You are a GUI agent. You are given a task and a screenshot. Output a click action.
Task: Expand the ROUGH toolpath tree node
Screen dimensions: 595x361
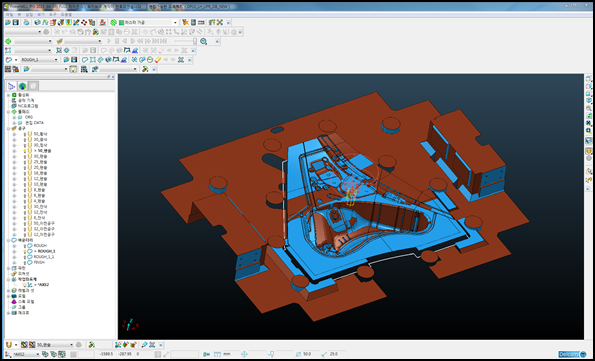tap(15, 246)
